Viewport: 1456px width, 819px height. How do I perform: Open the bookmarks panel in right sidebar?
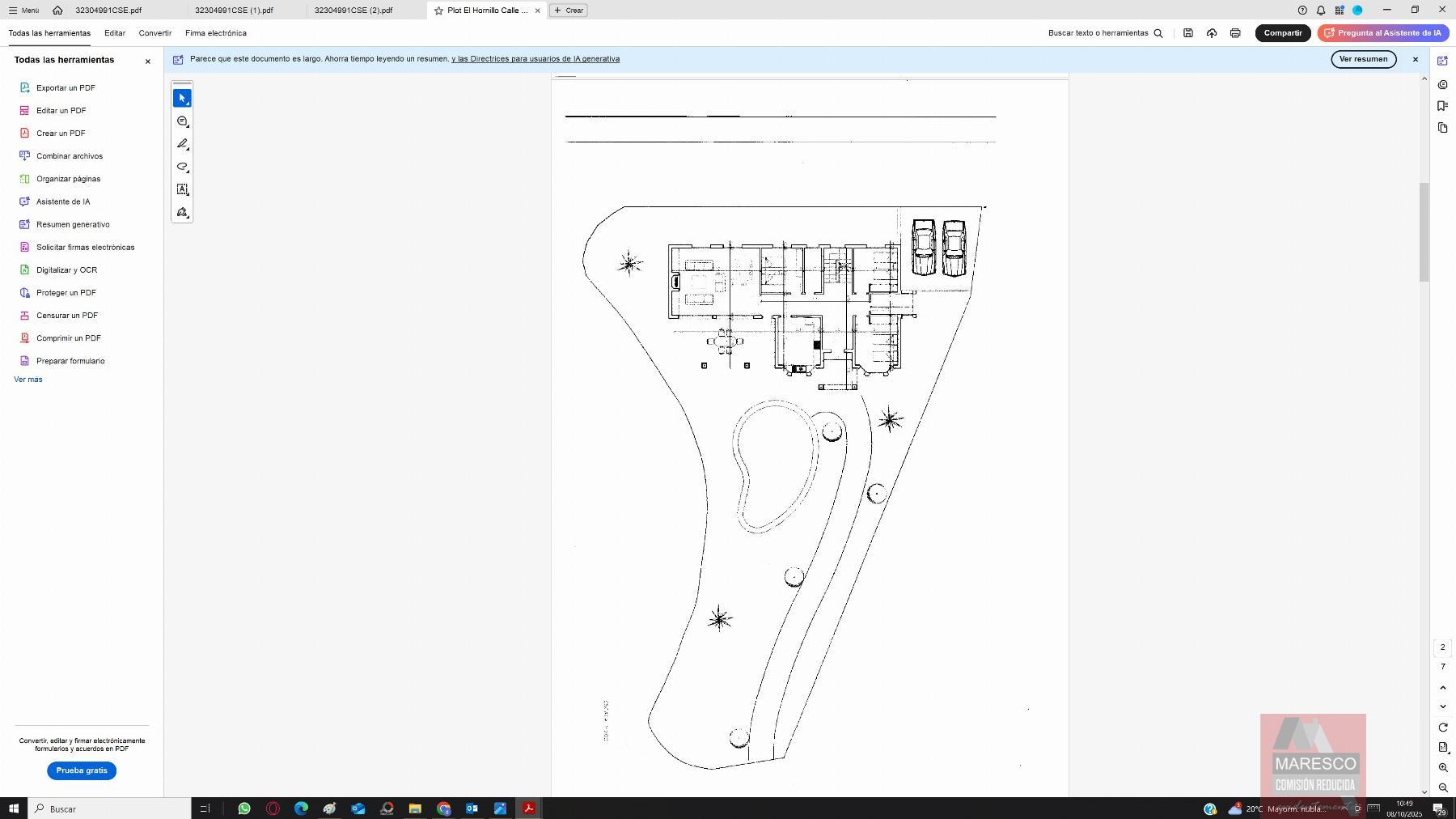1443,106
